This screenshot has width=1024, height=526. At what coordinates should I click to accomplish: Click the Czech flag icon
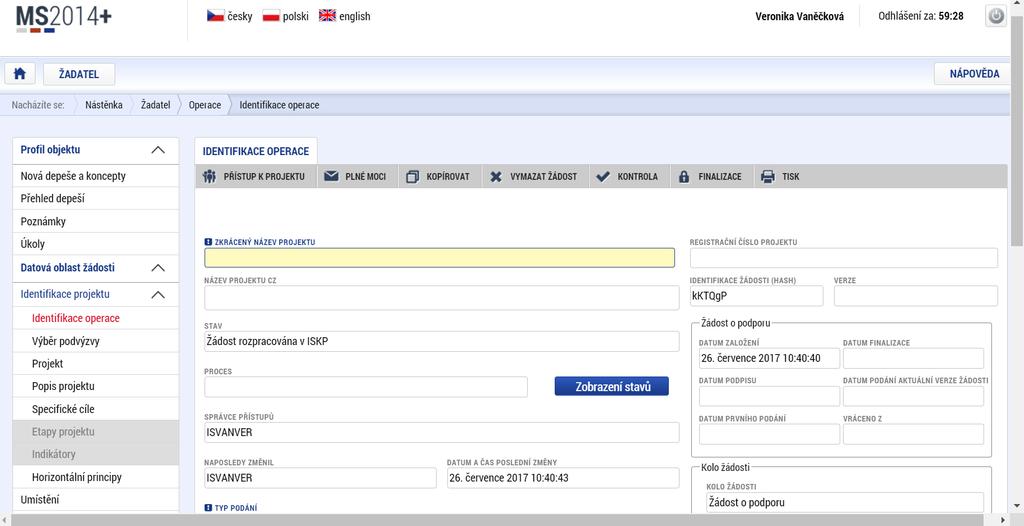point(216,16)
